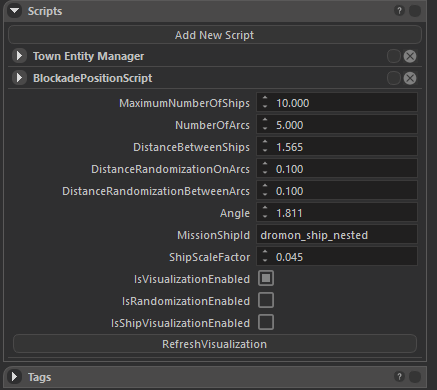Click NumberOfArcs value field

click(x=337, y=125)
